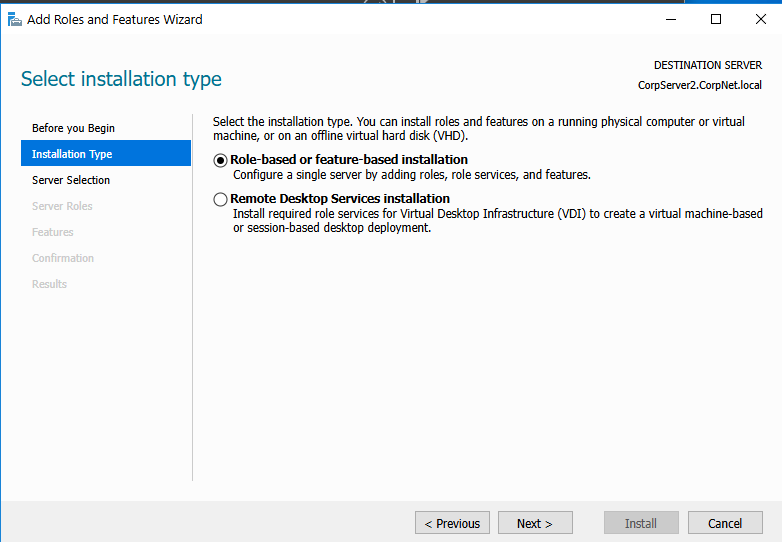Select the Role-based or feature-based installation option
The height and width of the screenshot is (542, 782).
point(221,160)
